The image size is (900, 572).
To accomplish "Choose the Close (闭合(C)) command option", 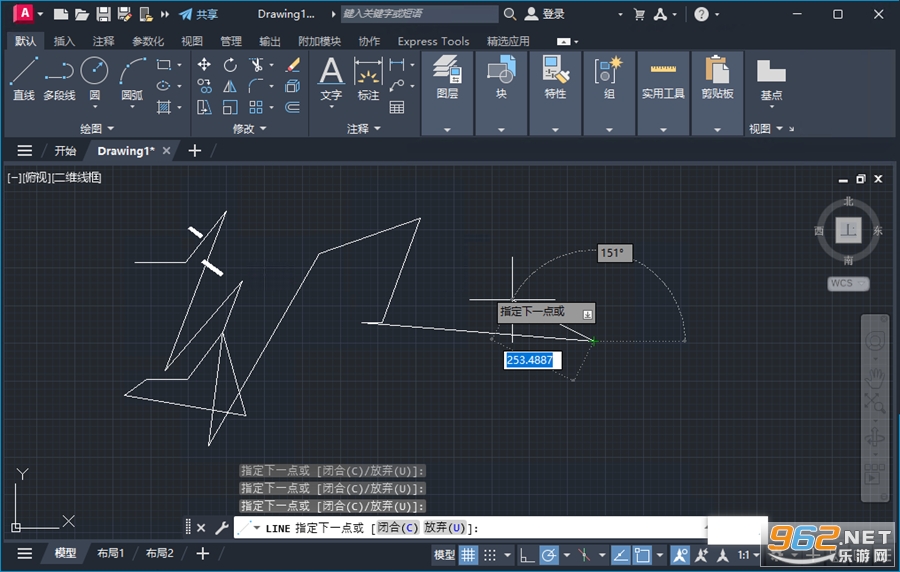I will [x=398, y=528].
